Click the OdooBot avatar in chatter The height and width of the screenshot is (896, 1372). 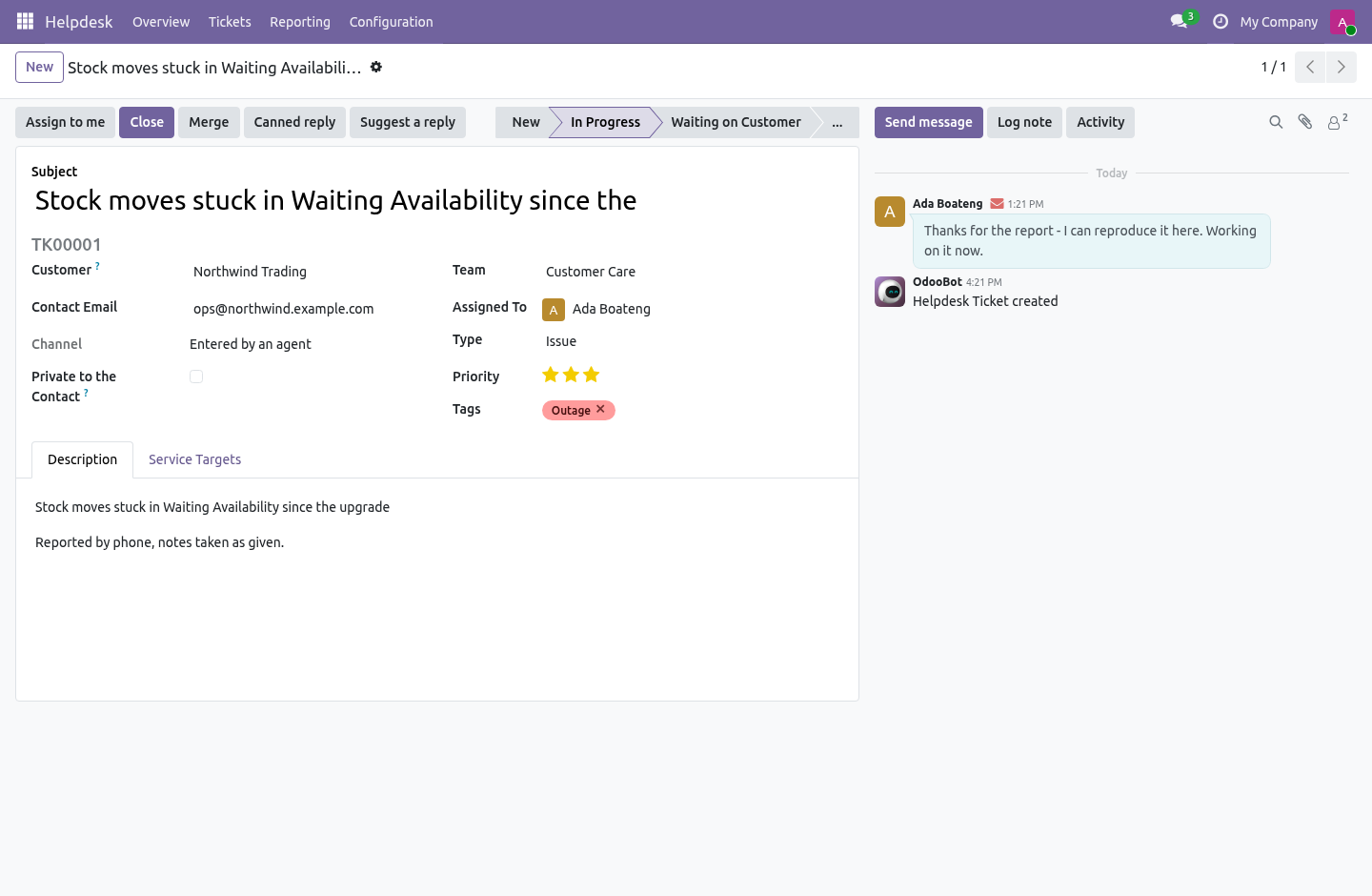890,292
